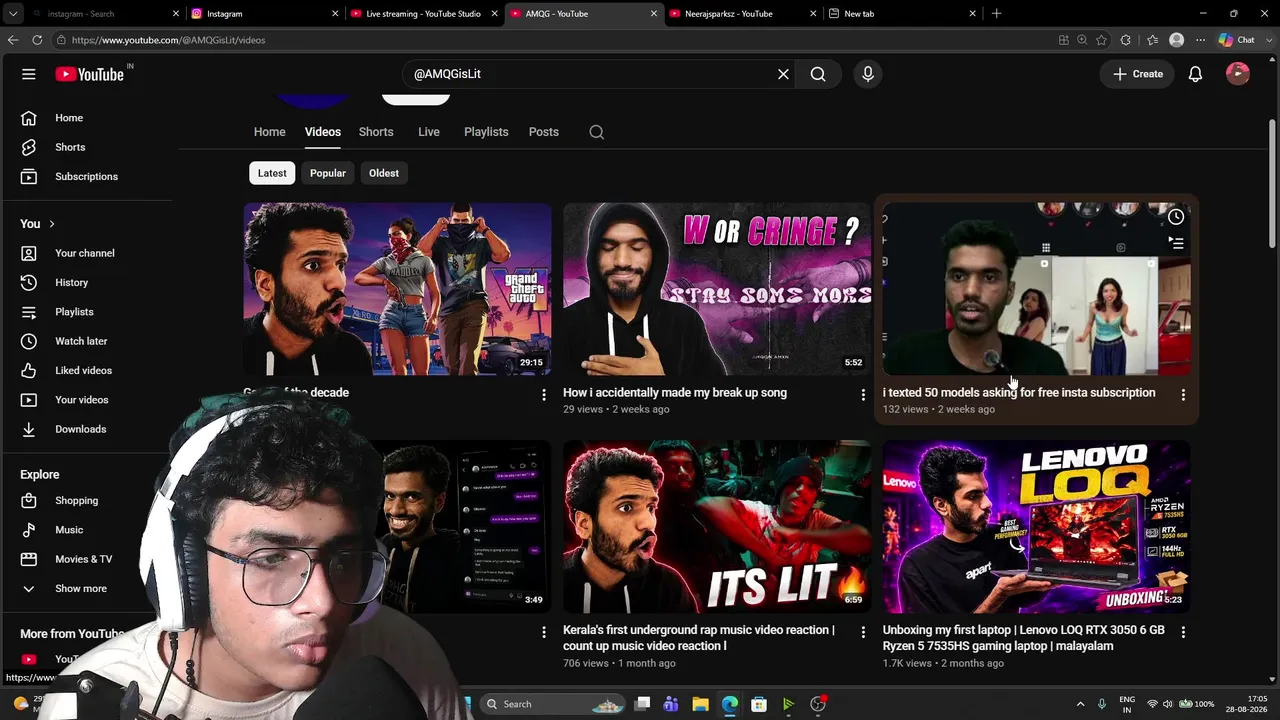1280x720 pixels.
Task: Switch to the Instagram browser tab
Action: point(263,14)
